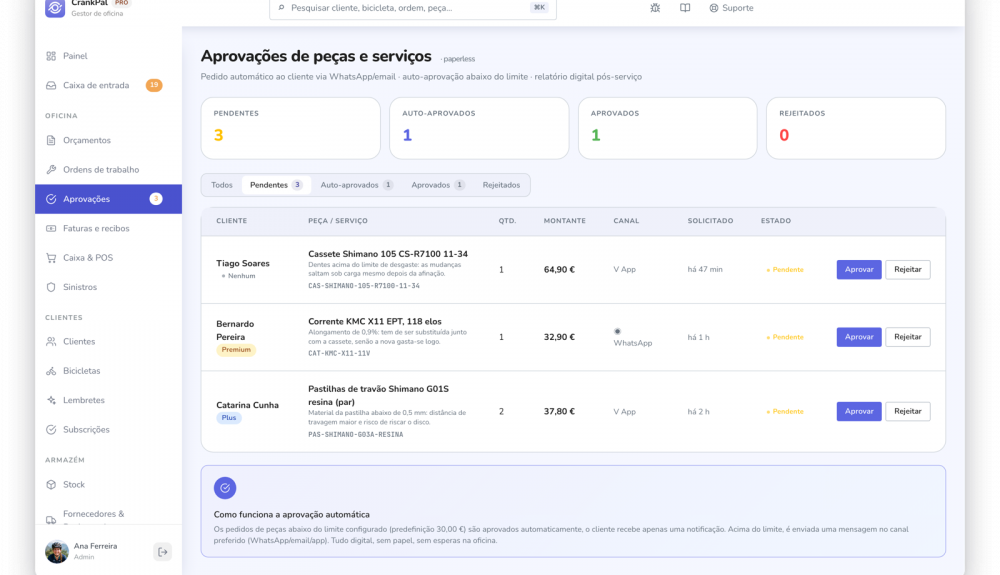This screenshot has height=575, width=1000.
Task: Click the Corrente KMC X11 EPT part name
Action: (x=375, y=321)
